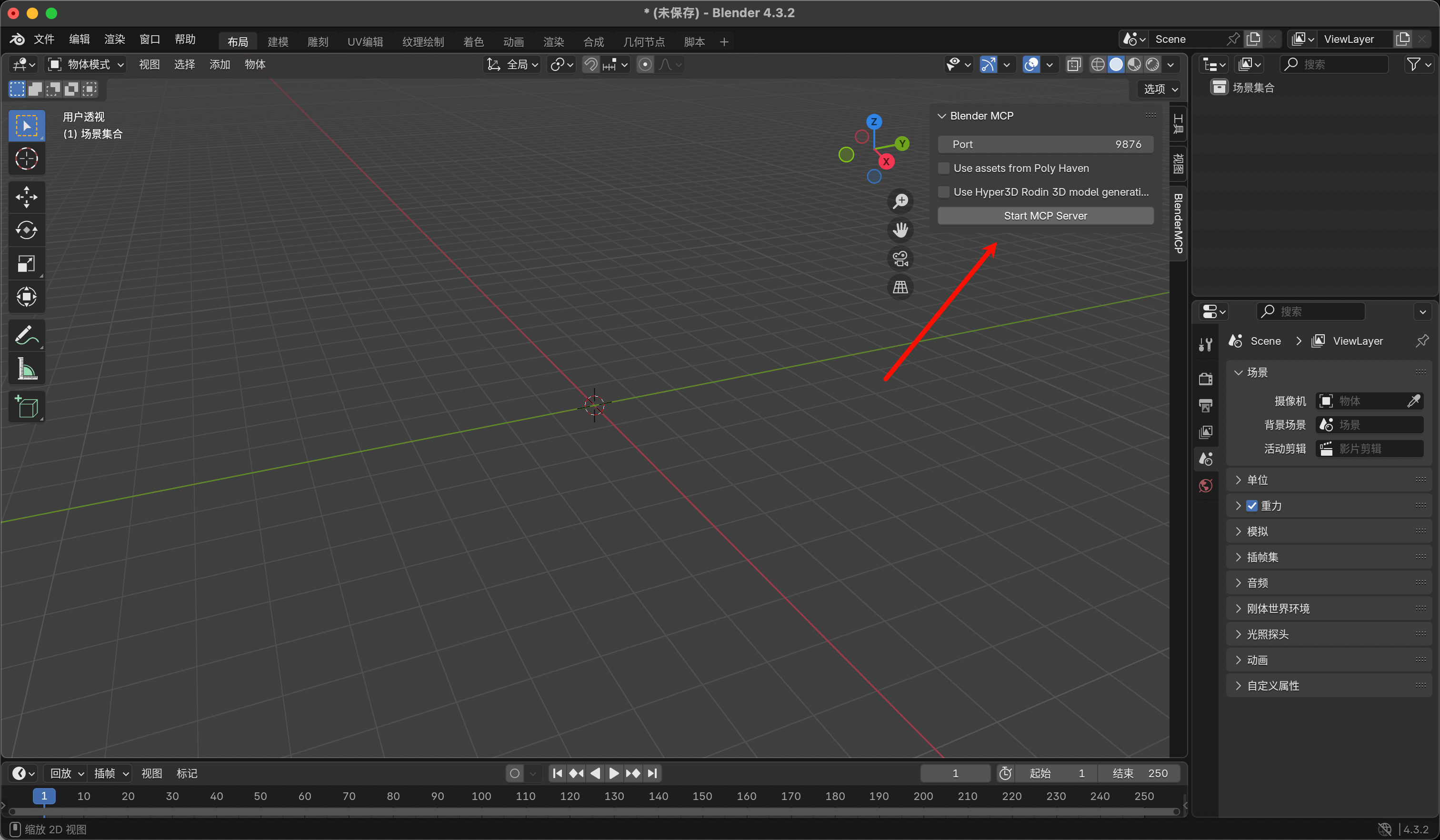
Task: Select the Scale tool
Action: tap(26, 263)
